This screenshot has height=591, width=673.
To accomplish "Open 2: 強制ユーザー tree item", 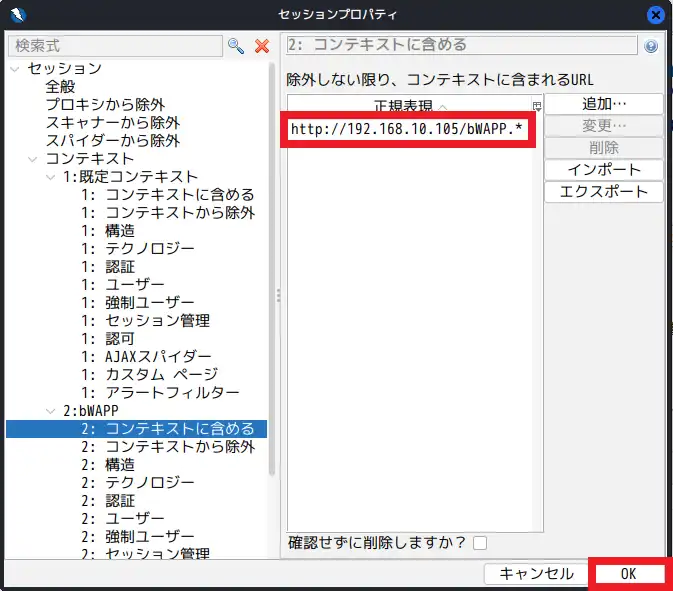I will [x=138, y=537].
